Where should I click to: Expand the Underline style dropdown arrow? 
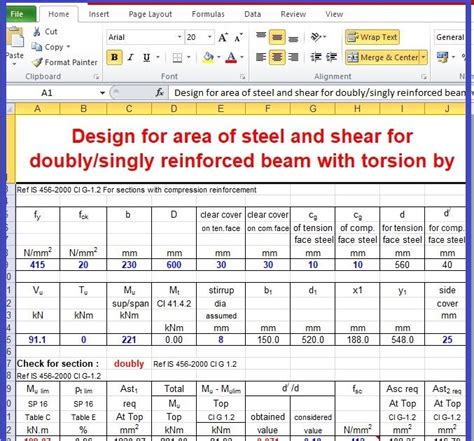pos(158,58)
